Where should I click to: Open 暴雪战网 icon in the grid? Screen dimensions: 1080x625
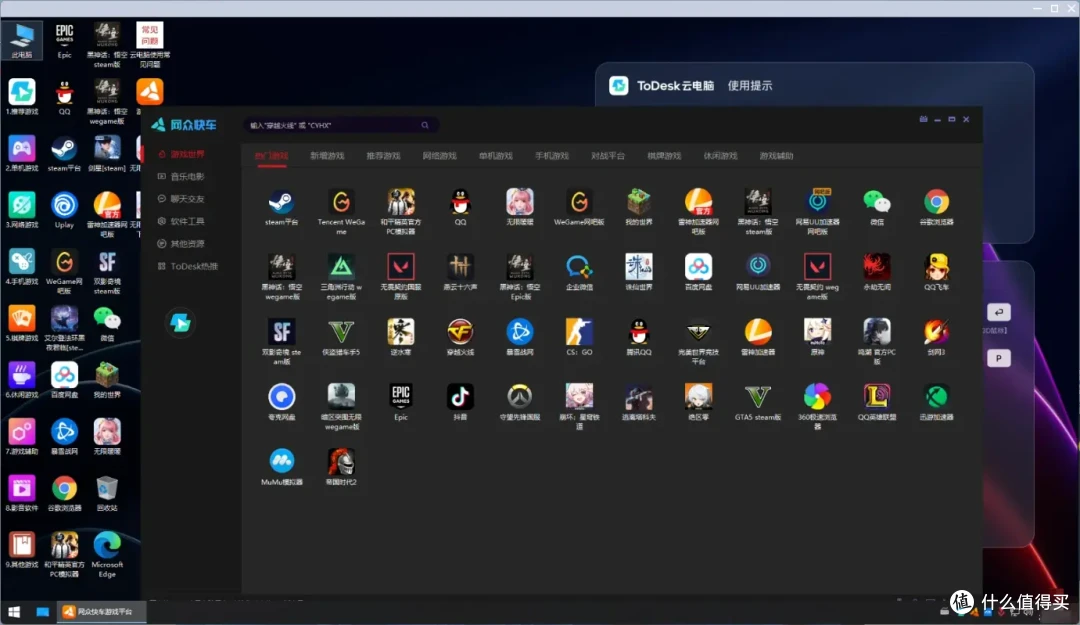(519, 332)
